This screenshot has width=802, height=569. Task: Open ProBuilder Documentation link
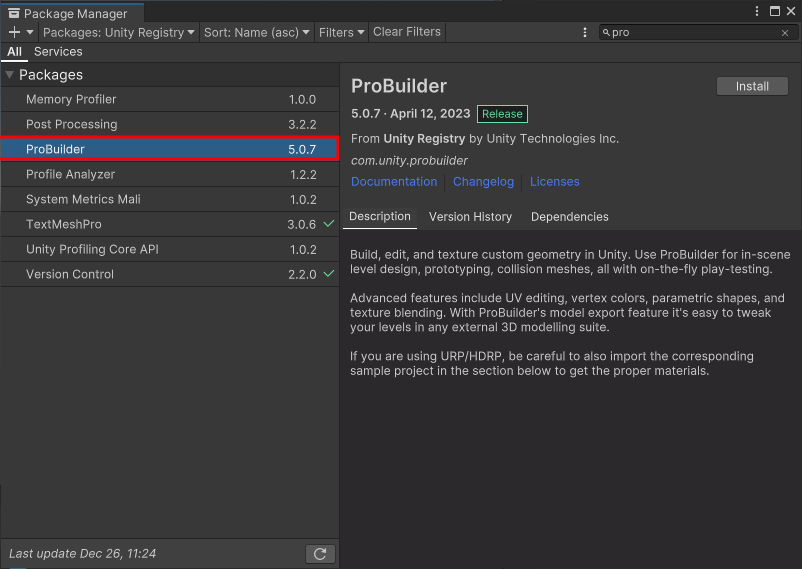[x=394, y=182]
